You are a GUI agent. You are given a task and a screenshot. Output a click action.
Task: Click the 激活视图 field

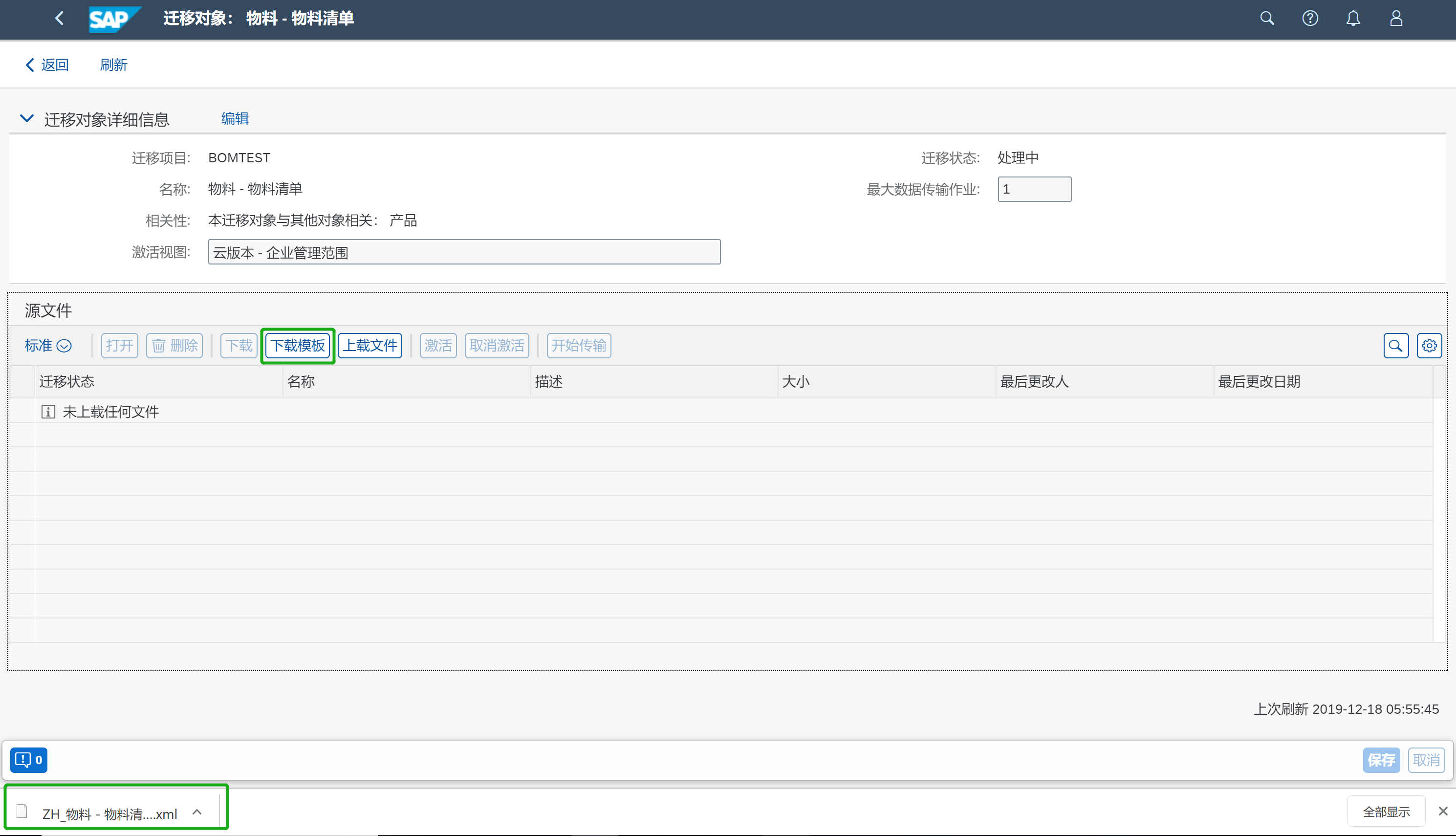click(464, 252)
